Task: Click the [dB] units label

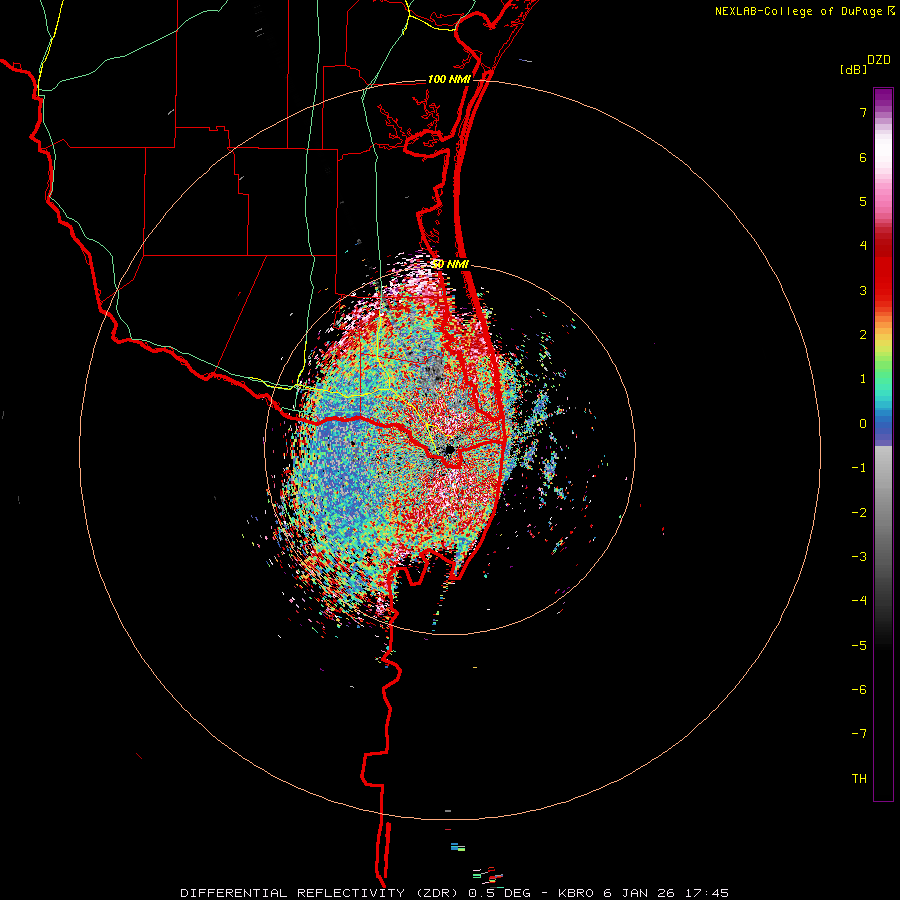Action: 854,69
